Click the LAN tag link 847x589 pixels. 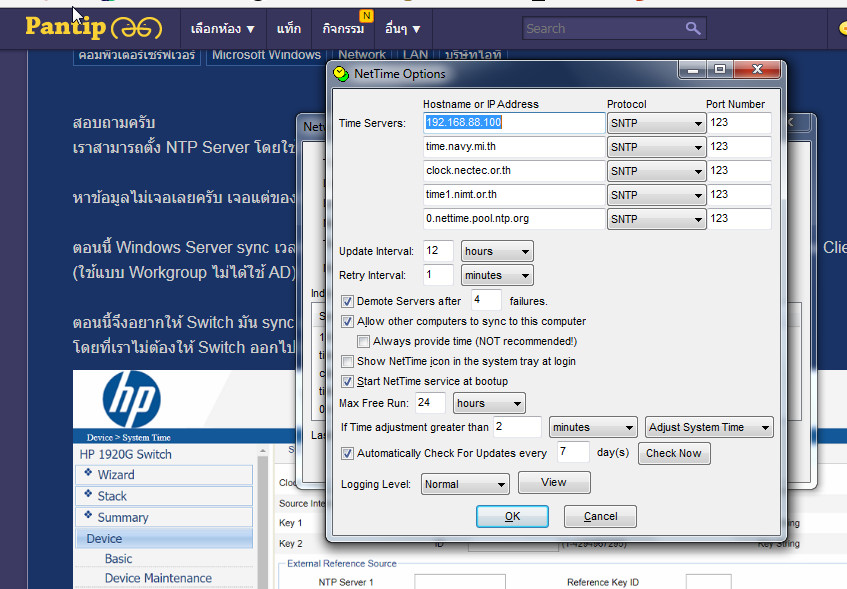415,55
